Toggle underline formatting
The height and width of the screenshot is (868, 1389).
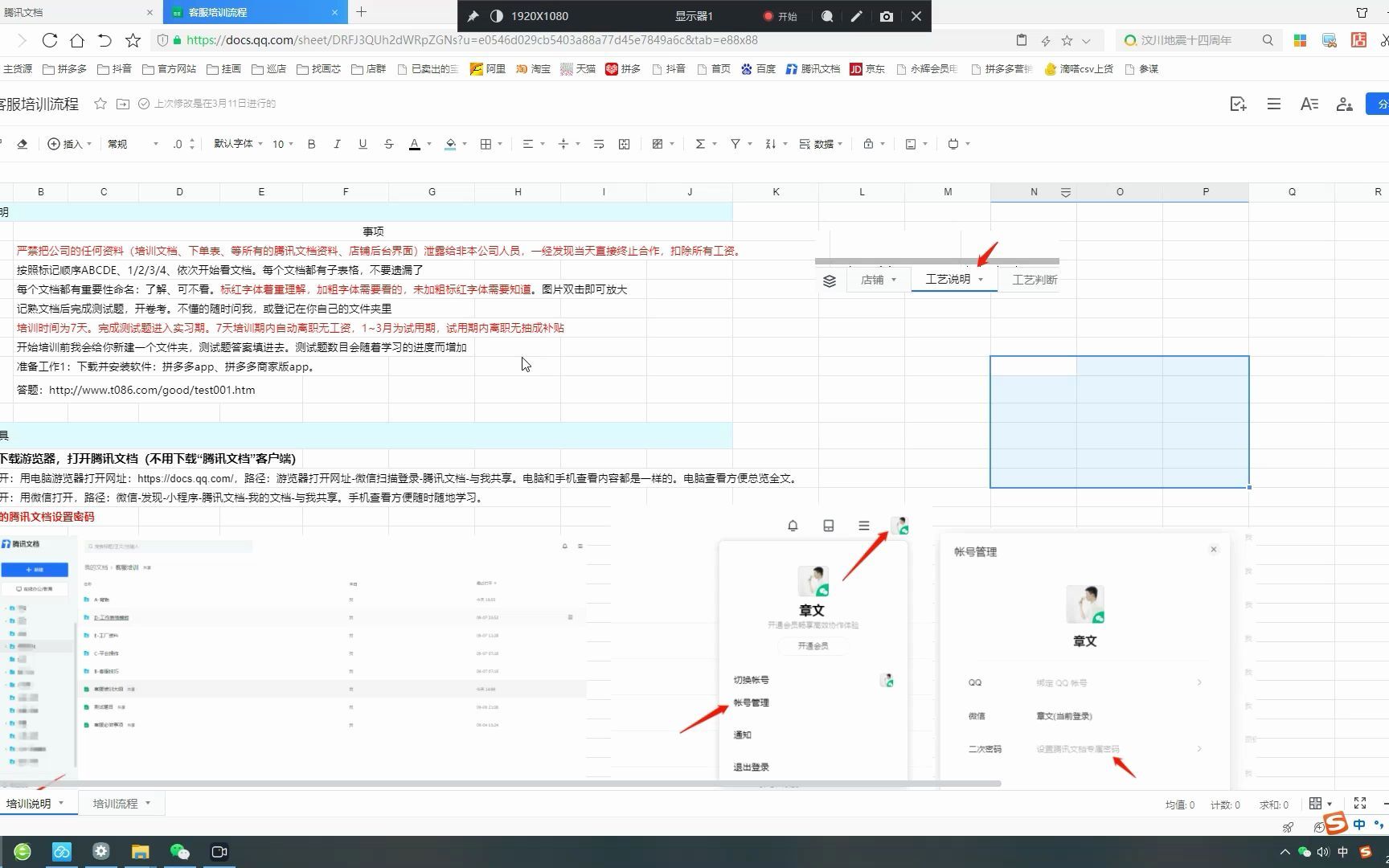[x=363, y=144]
